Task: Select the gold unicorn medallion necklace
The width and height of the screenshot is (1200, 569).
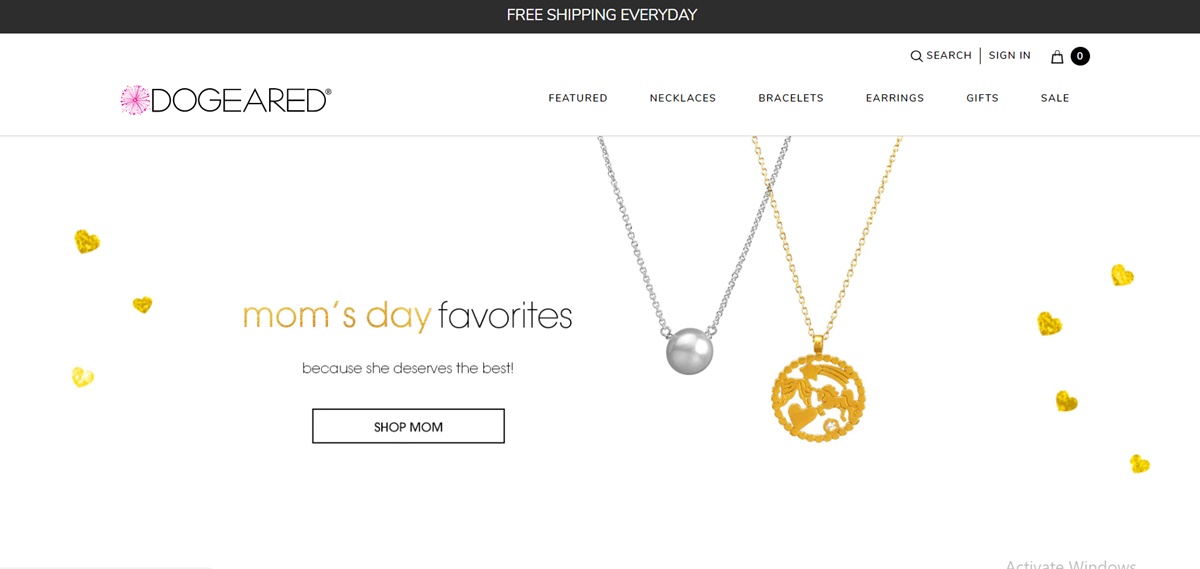Action: pos(819,396)
